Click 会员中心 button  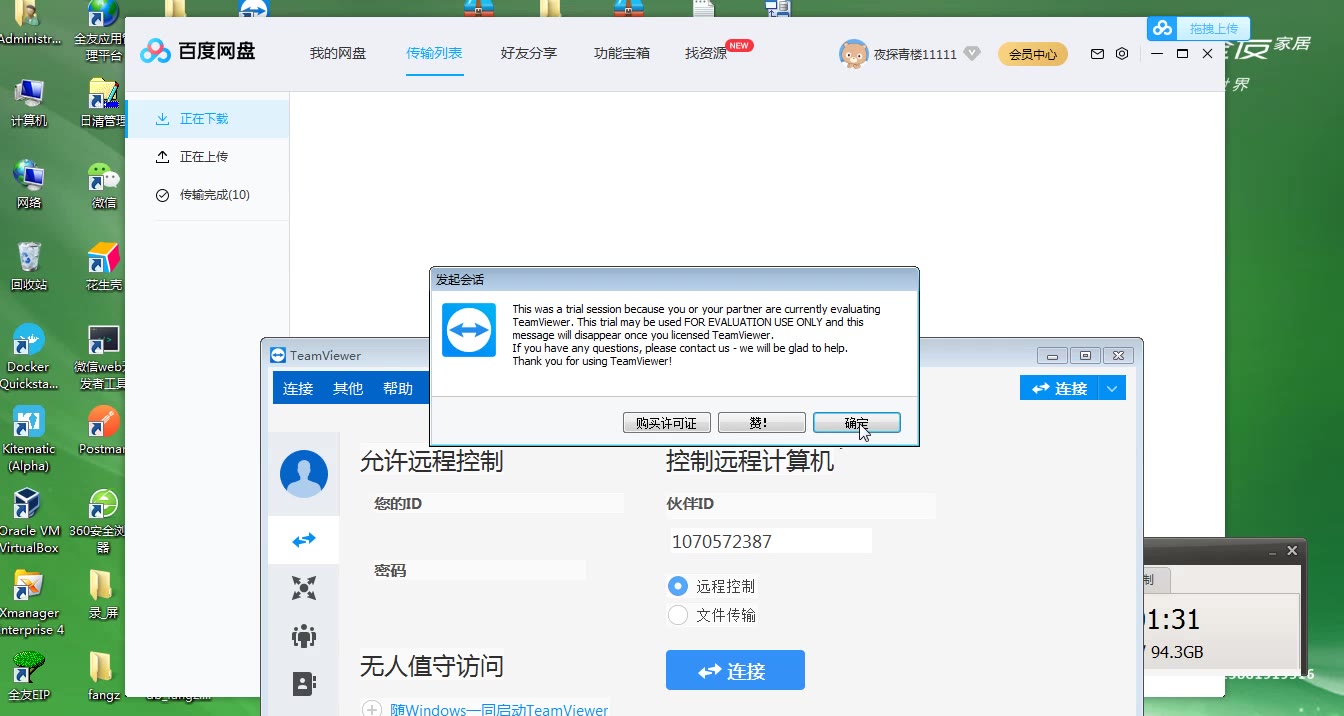coord(1033,54)
